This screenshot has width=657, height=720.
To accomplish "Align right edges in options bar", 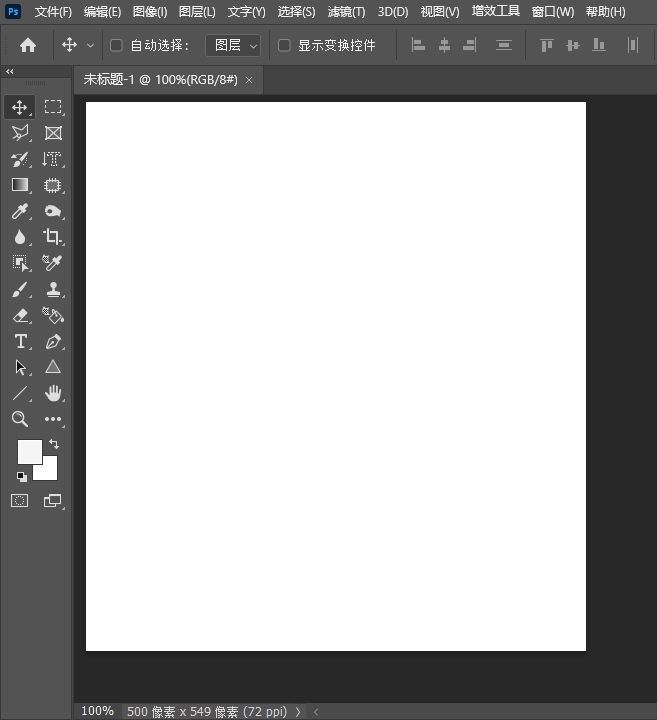I will 470,45.
